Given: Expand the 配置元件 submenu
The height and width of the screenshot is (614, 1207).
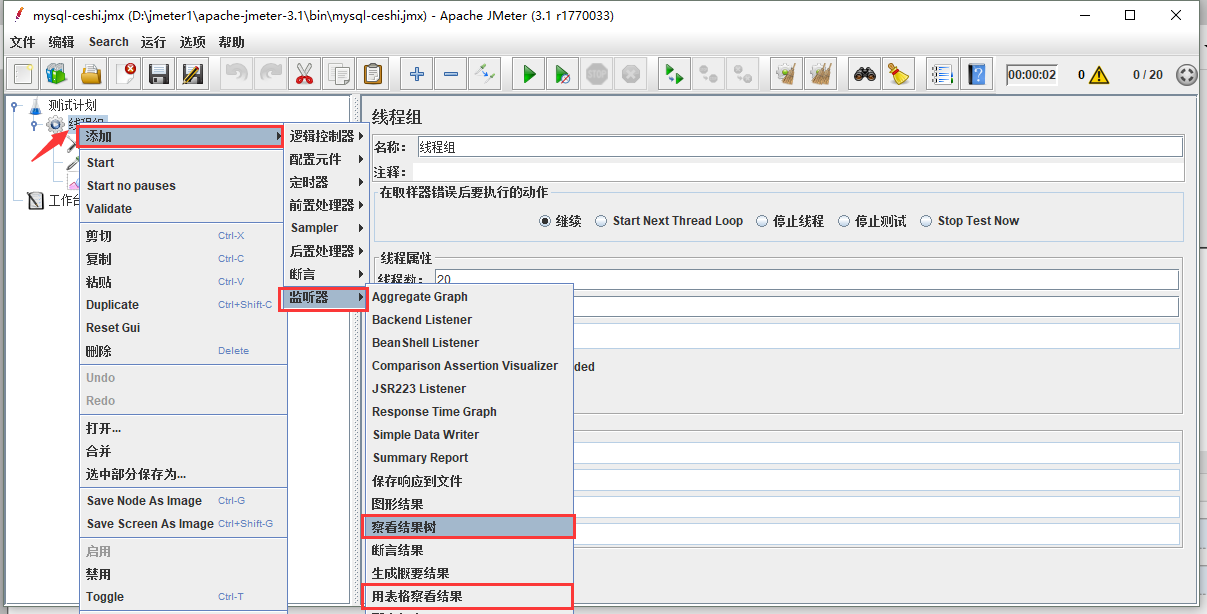Looking at the screenshot, I should pyautogui.click(x=326, y=159).
